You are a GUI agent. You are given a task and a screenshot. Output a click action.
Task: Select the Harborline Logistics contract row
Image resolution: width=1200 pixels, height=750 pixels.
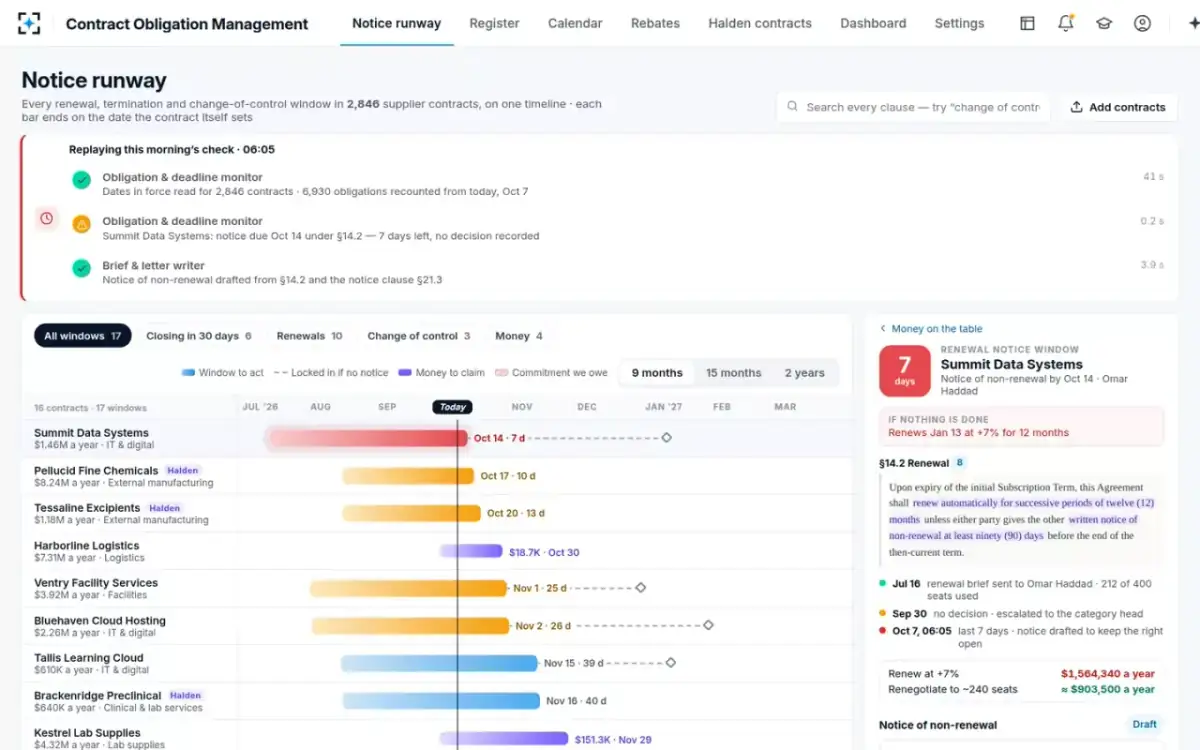click(436, 551)
